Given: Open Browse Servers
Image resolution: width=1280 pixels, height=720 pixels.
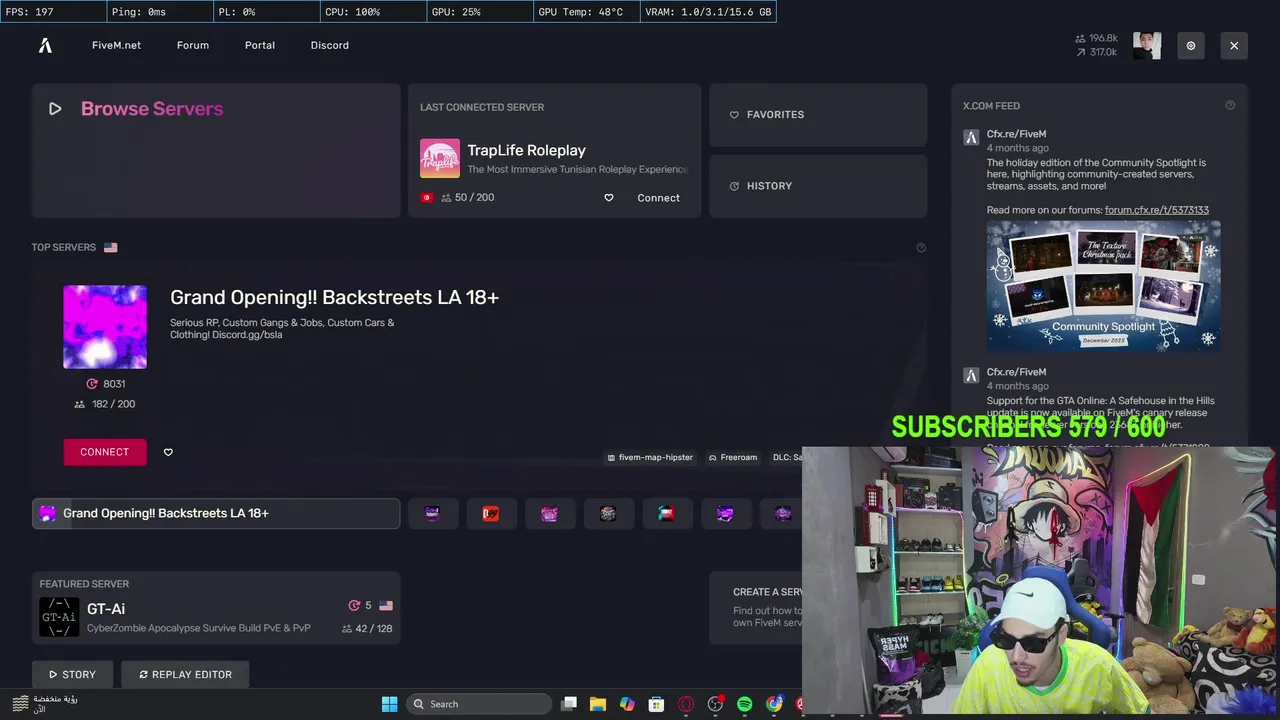Looking at the screenshot, I should coord(216,151).
